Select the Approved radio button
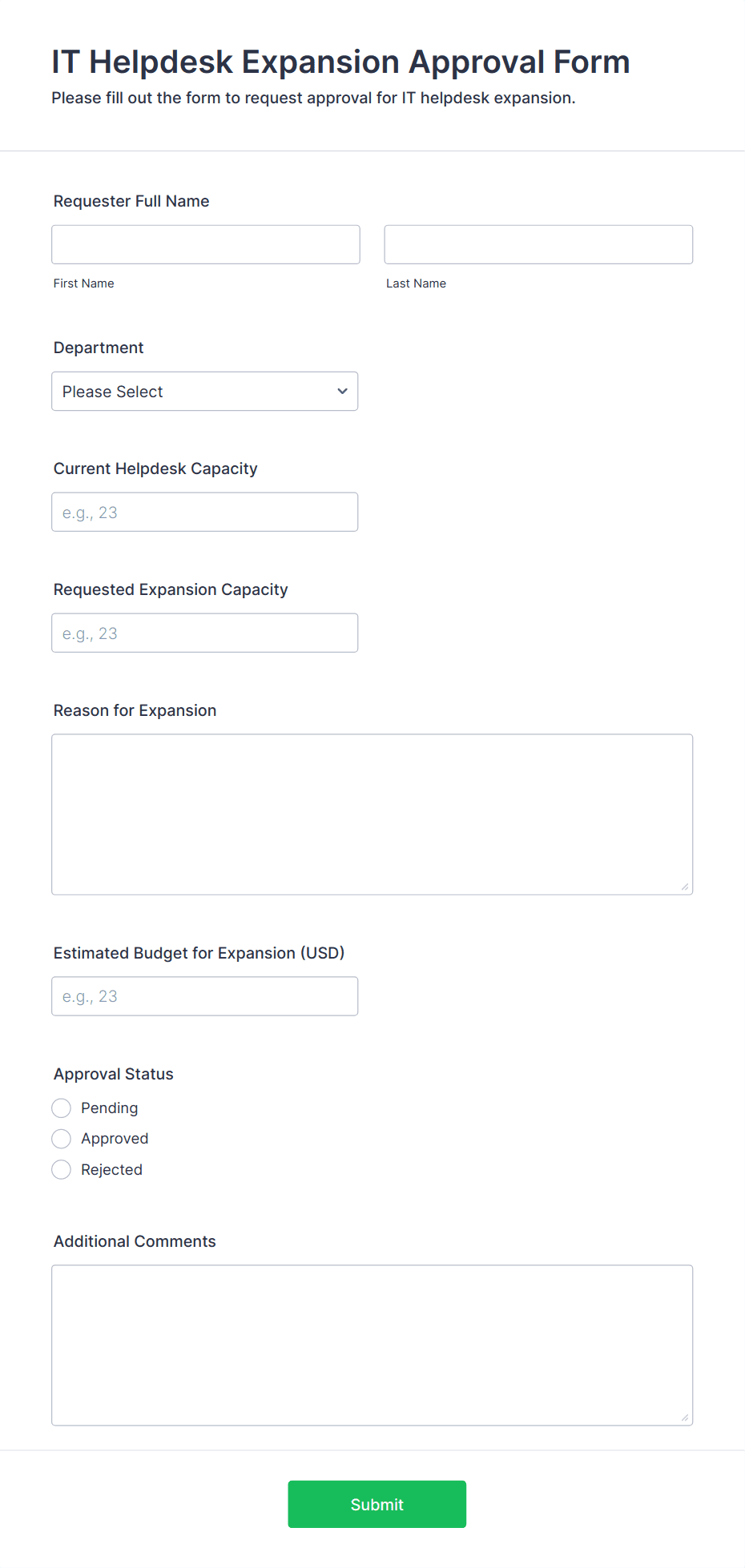745x1568 pixels. (62, 1139)
